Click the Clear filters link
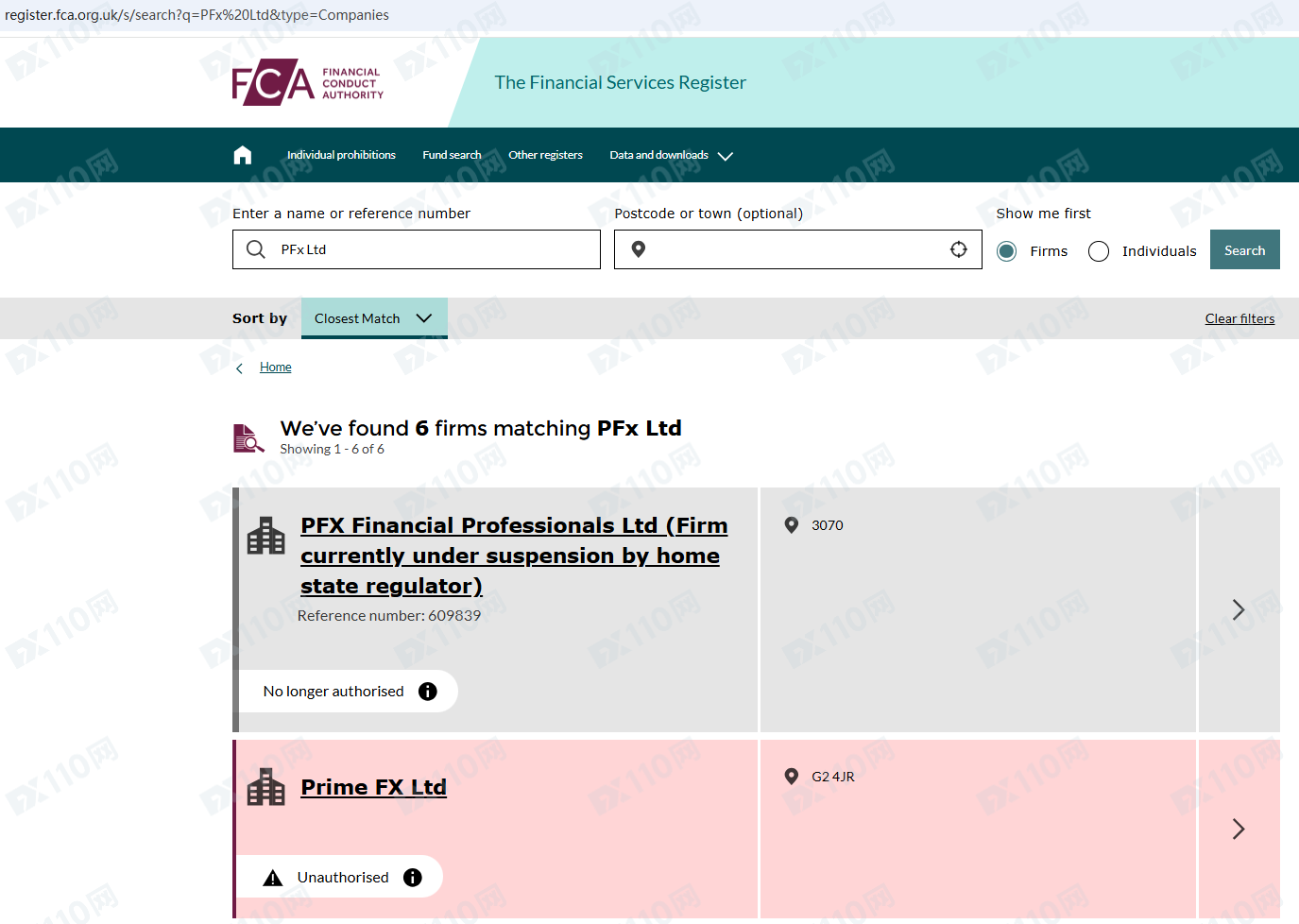 (1239, 318)
